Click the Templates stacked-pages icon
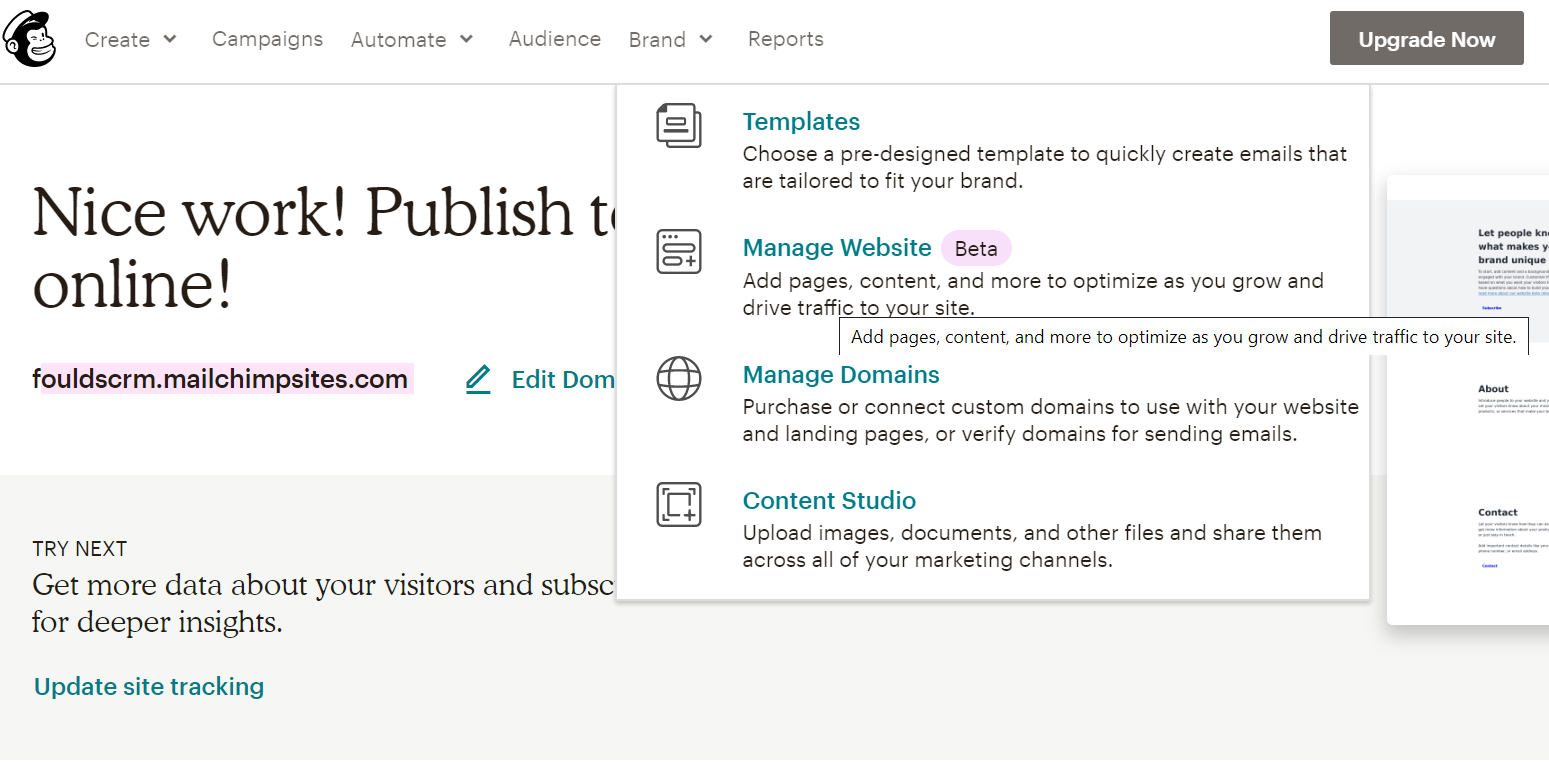The height and width of the screenshot is (781, 1549). pos(678,125)
